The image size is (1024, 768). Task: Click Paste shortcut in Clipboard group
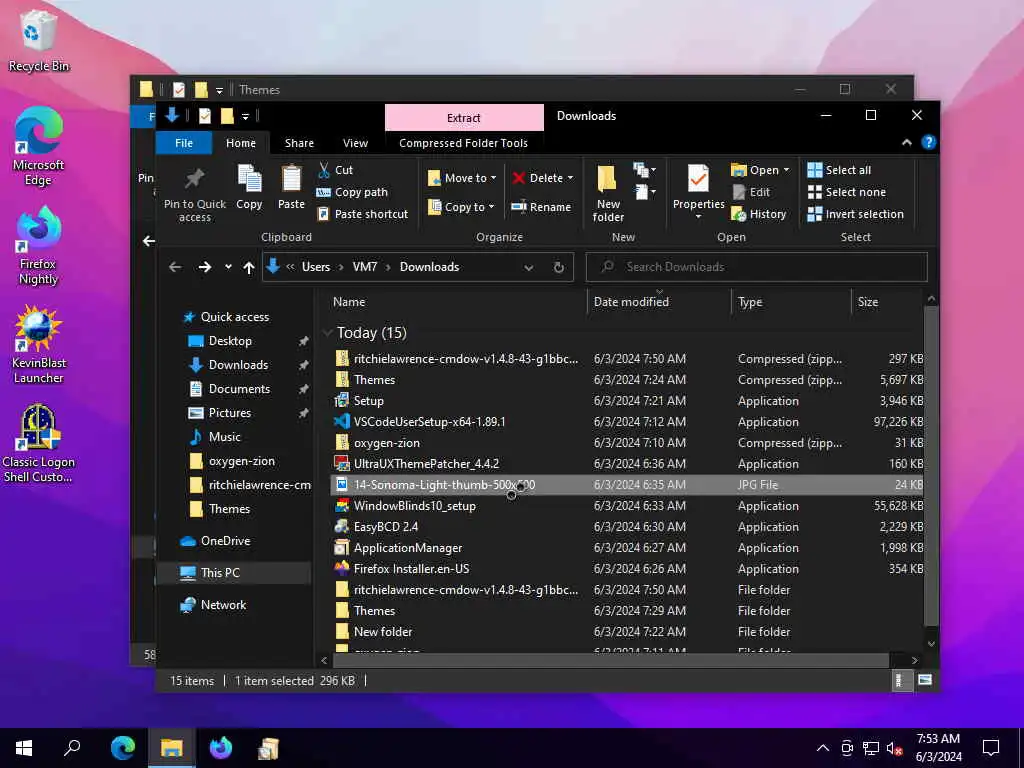(362, 214)
